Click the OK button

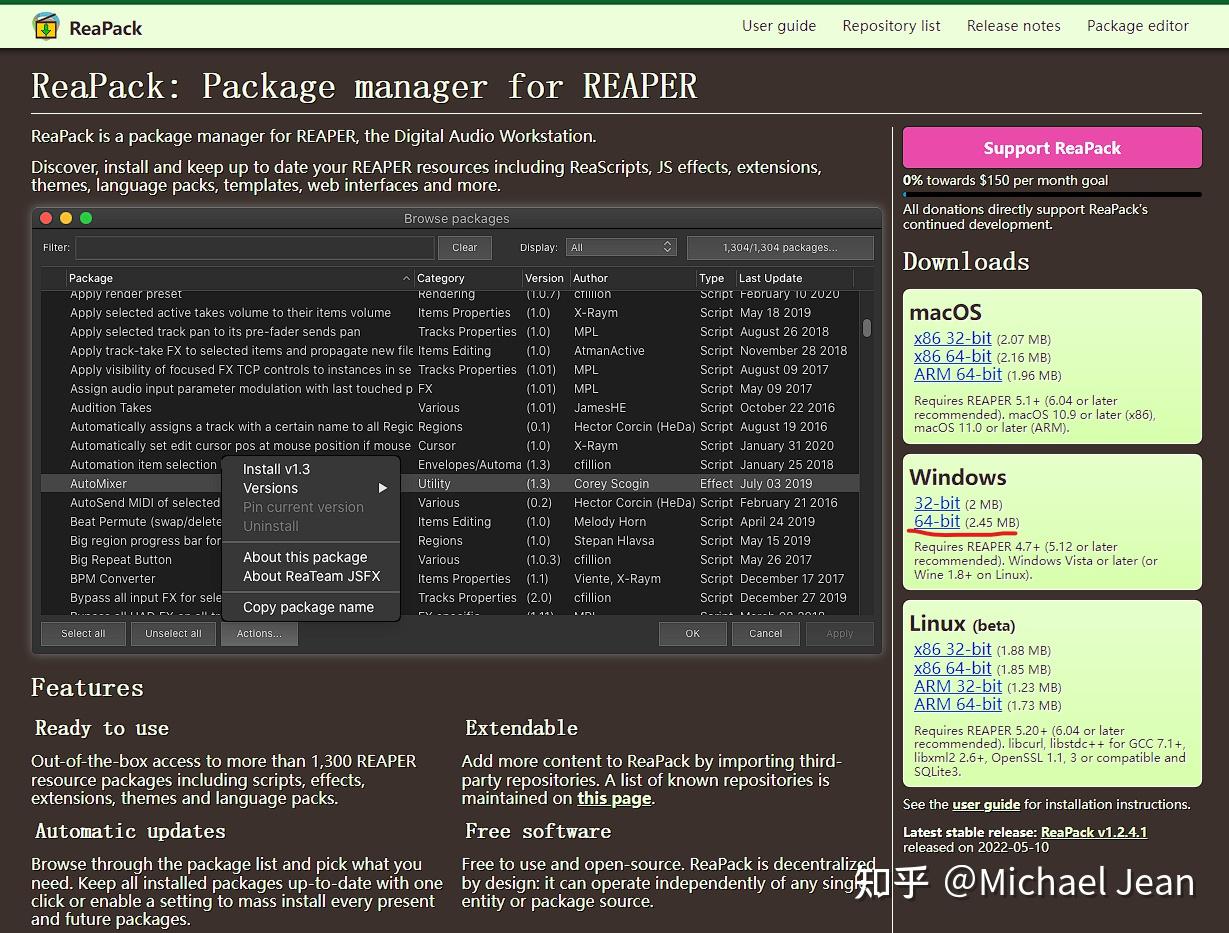(x=693, y=633)
